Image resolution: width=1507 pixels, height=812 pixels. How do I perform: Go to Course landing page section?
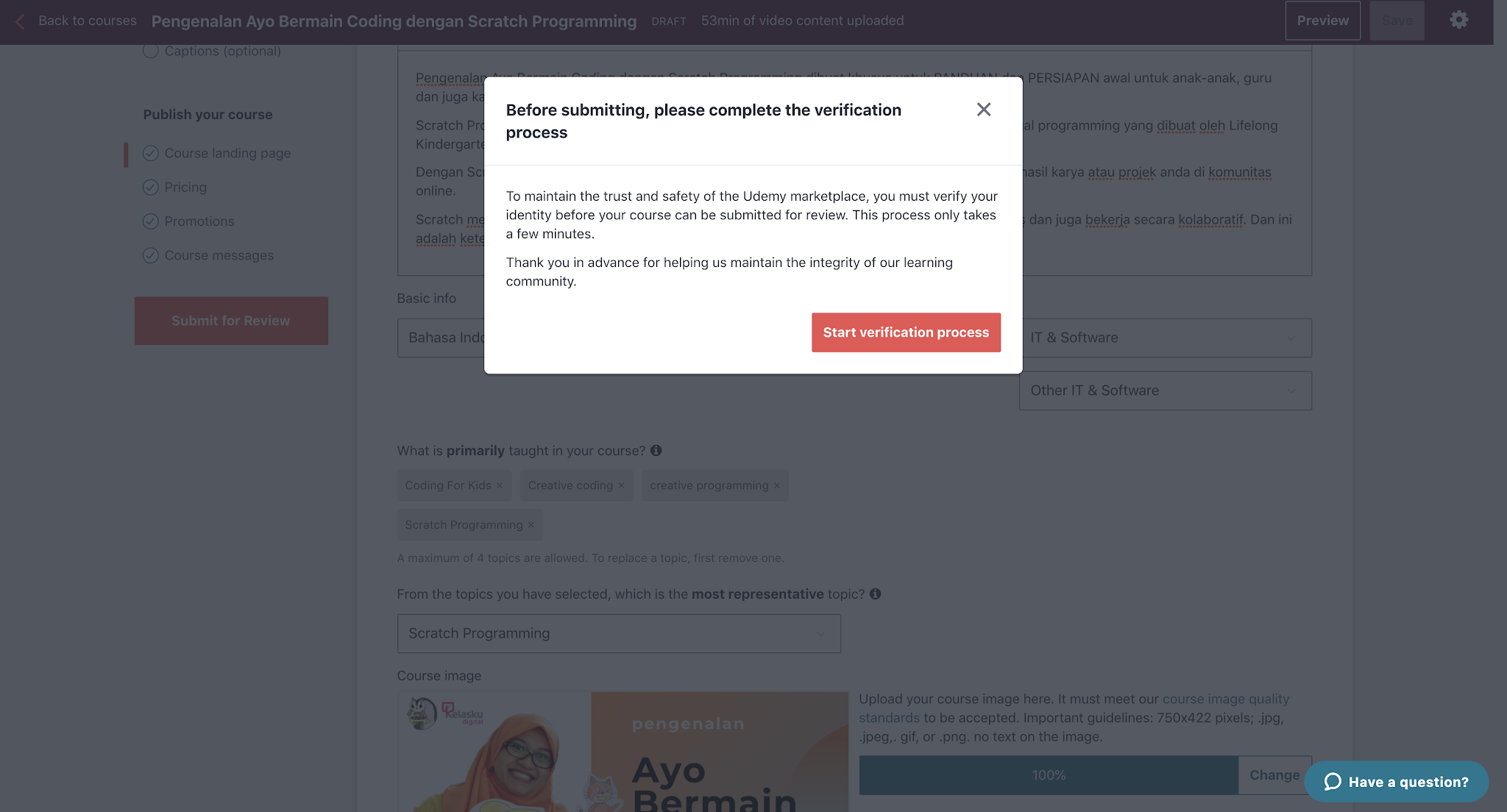(x=227, y=153)
